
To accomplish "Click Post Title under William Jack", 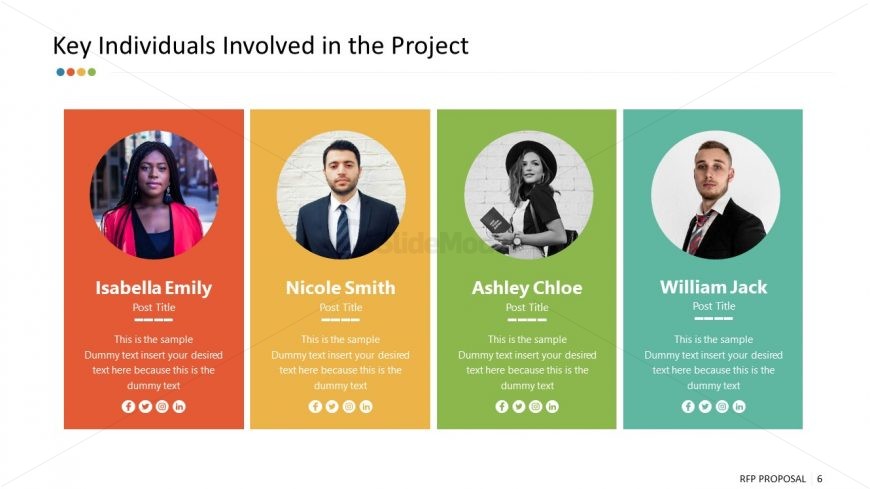I will pyautogui.click(x=714, y=306).
